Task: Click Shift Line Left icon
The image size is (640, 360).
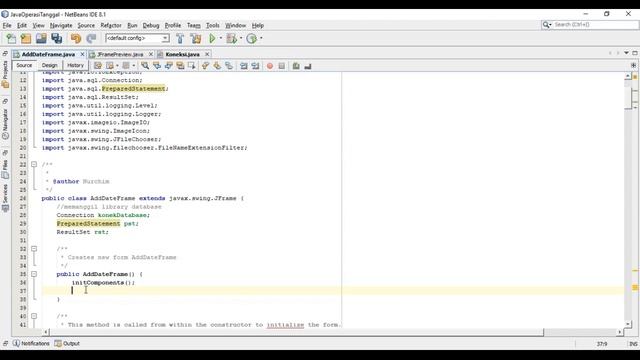Action: (244, 65)
